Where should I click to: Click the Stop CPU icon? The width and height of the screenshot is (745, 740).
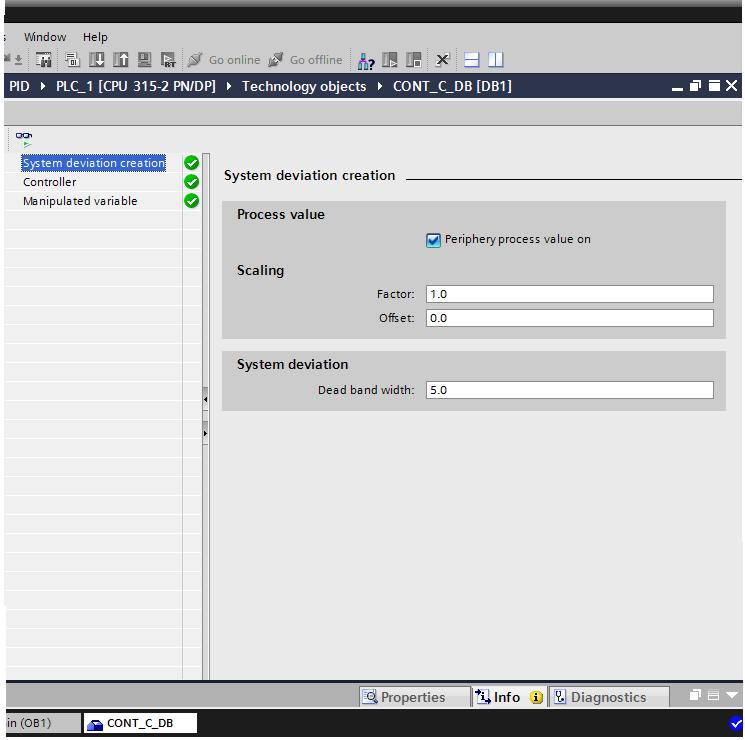413,60
